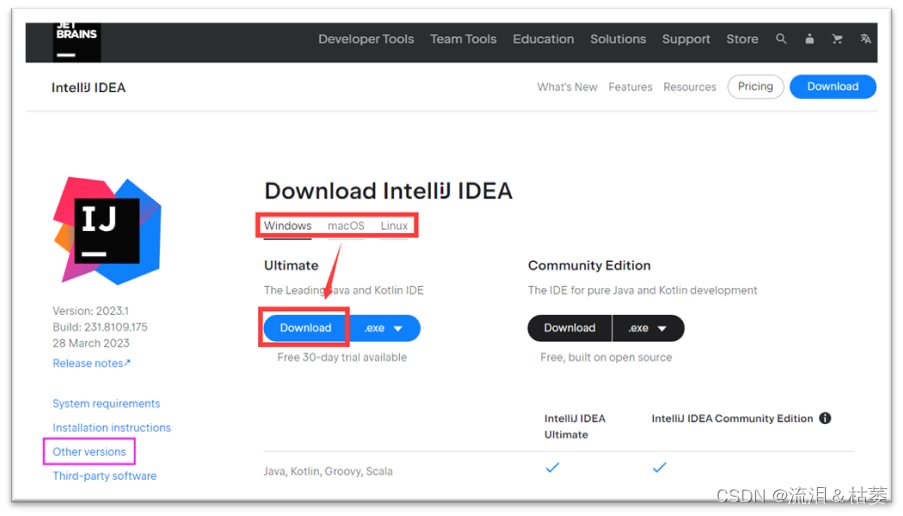Click the Java, Kotlin, Groovy, Scala row

pyautogui.click(x=559, y=471)
